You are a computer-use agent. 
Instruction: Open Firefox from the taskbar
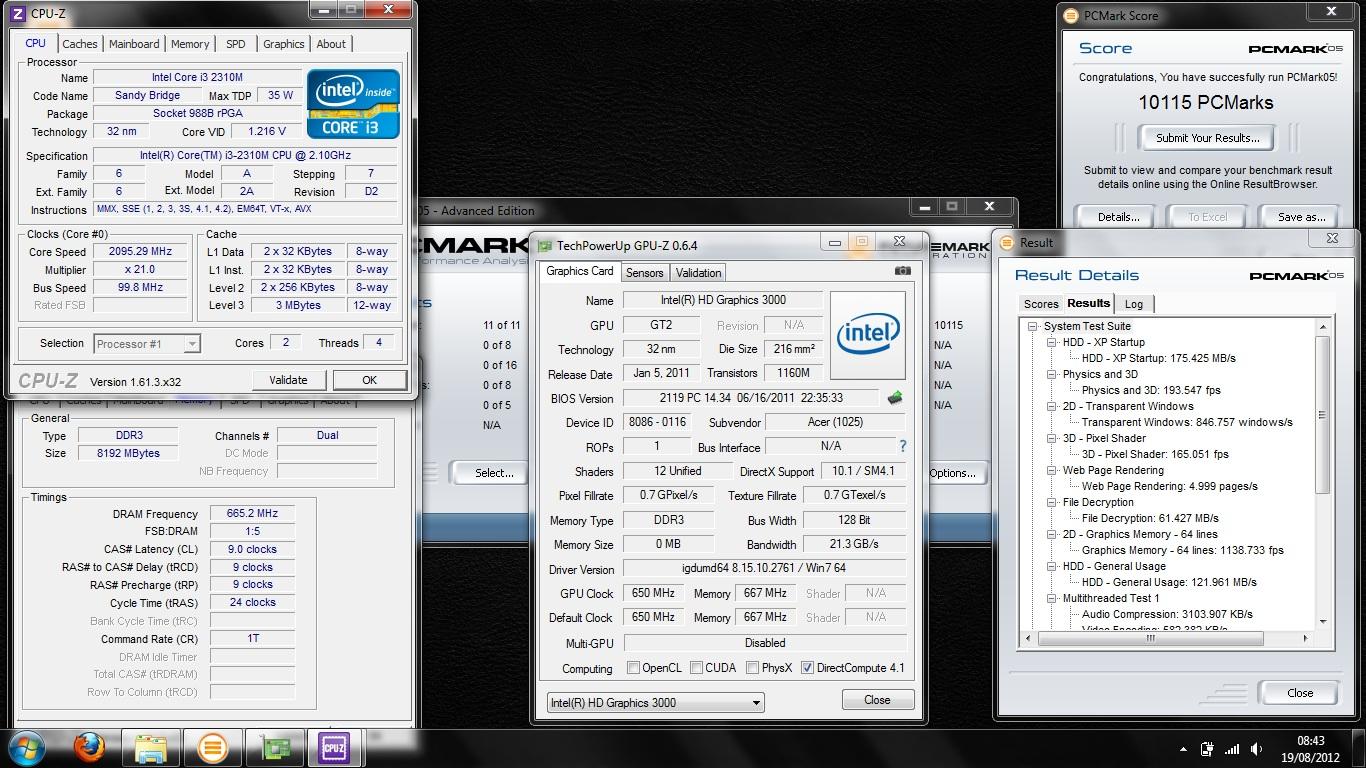[90, 748]
